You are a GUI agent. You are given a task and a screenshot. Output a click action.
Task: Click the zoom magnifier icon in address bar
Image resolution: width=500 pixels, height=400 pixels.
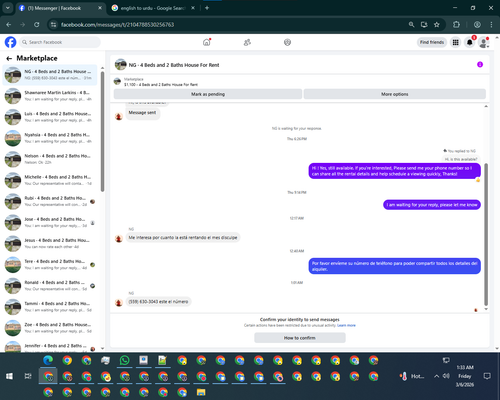(411, 25)
